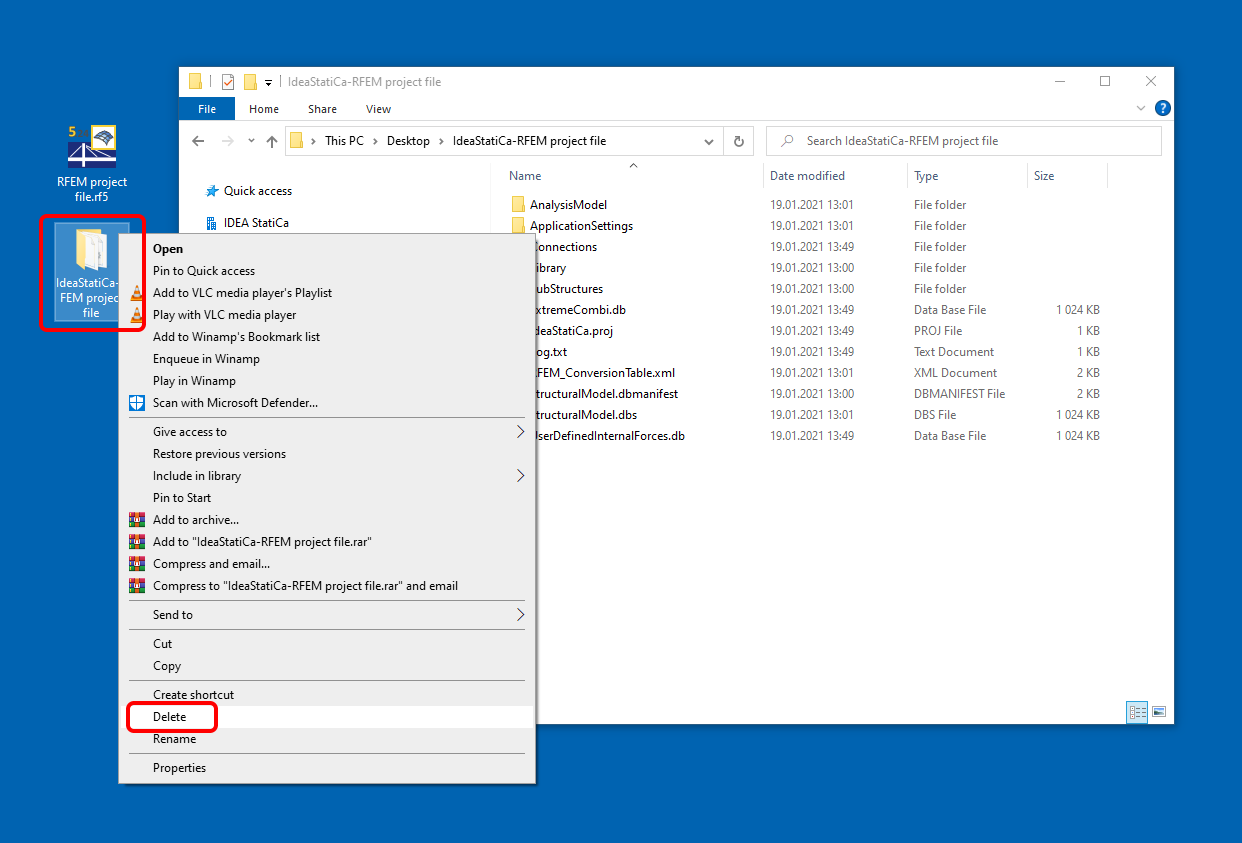The width and height of the screenshot is (1242, 843).
Task: Open the AnalysisModel folder
Action: pos(567,205)
